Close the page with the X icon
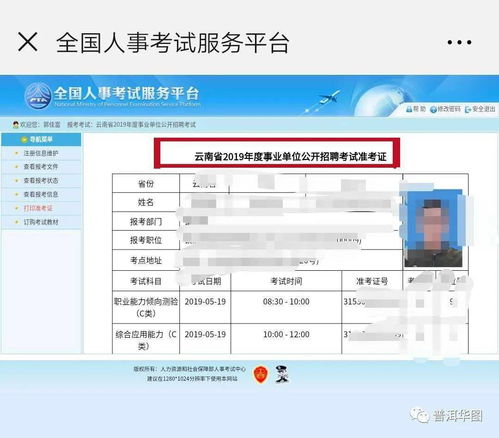The image size is (499, 438). (28, 42)
